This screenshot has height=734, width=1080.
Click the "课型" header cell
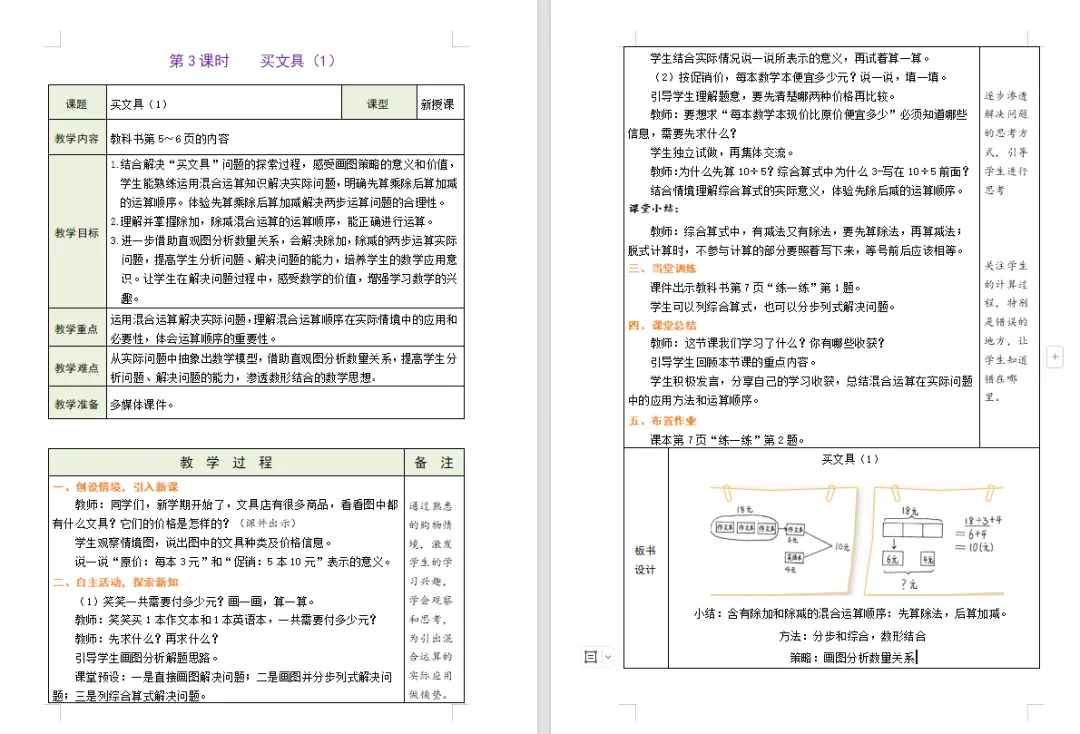(x=378, y=104)
